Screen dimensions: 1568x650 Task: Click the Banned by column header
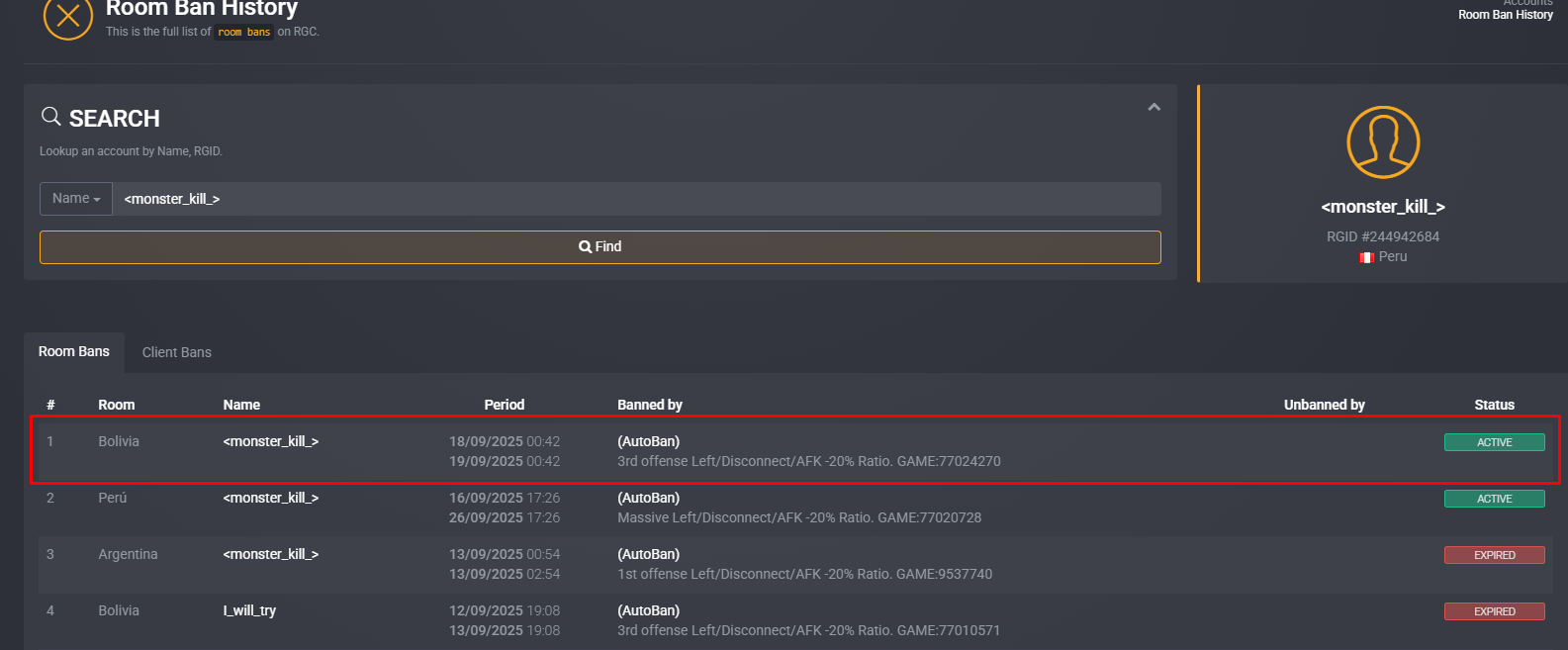(x=650, y=405)
